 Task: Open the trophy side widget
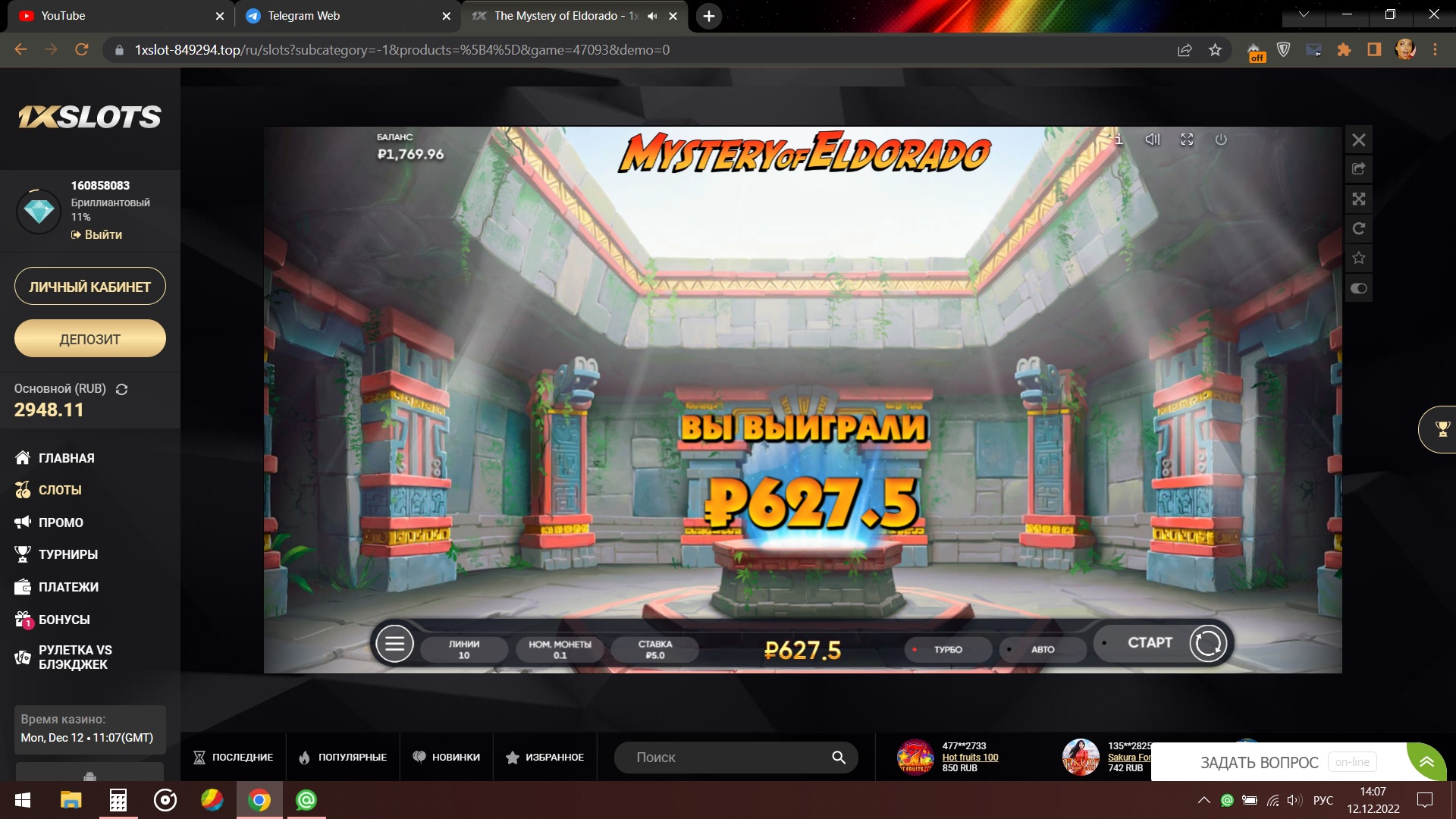click(1441, 429)
